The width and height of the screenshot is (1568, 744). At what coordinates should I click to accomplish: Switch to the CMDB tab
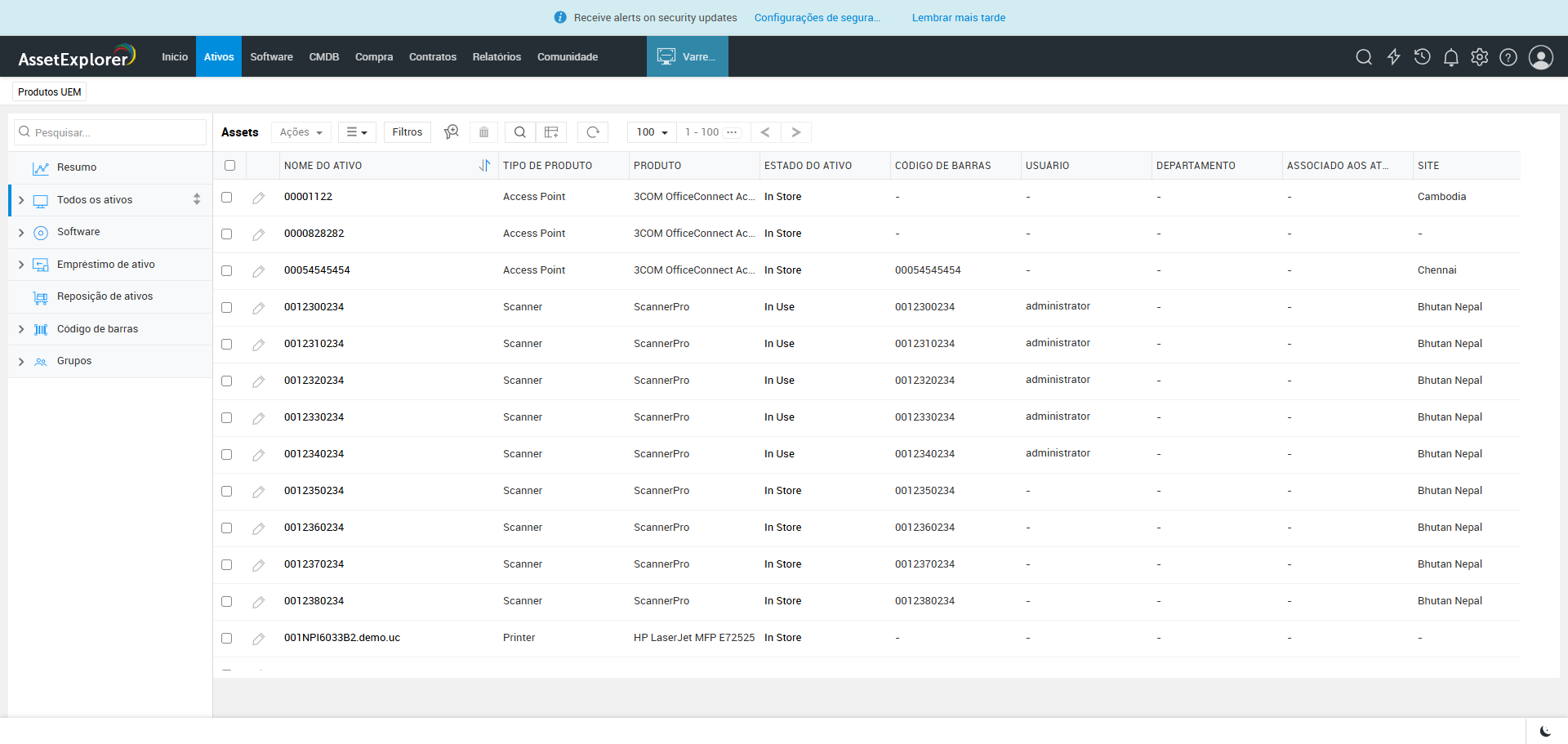tap(323, 57)
